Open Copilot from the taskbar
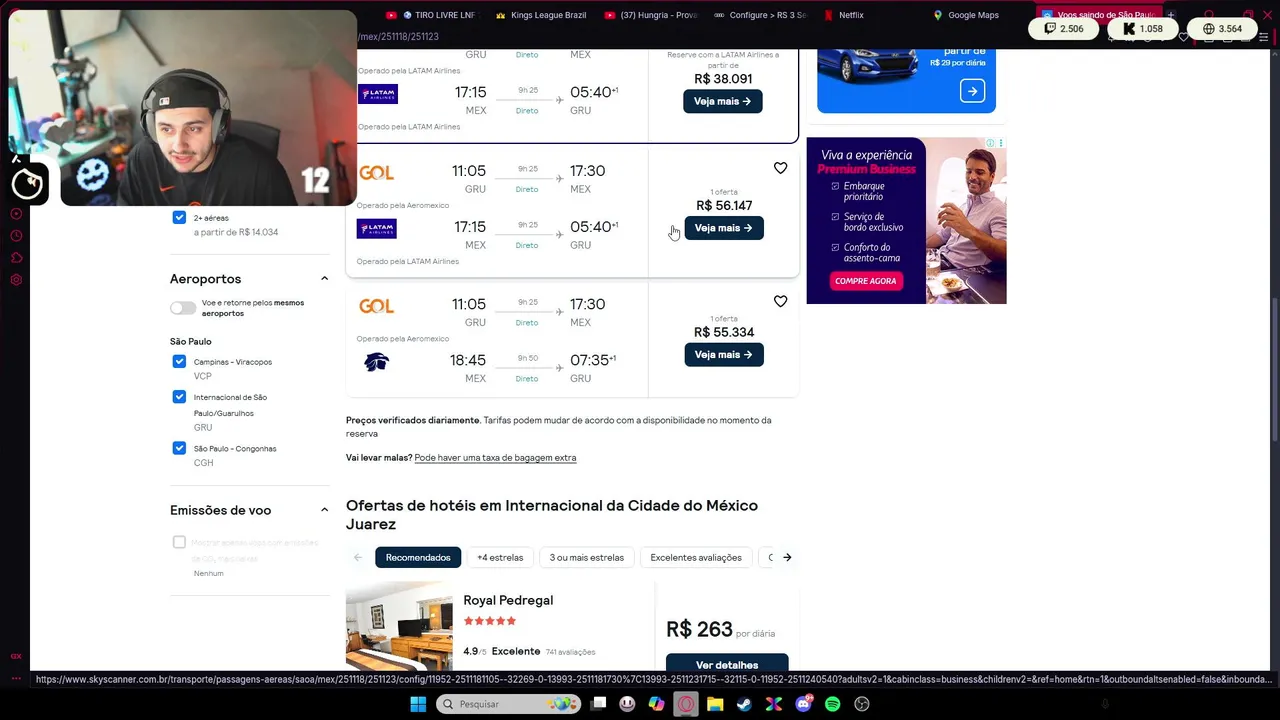Image resolution: width=1280 pixels, height=720 pixels. [x=656, y=704]
